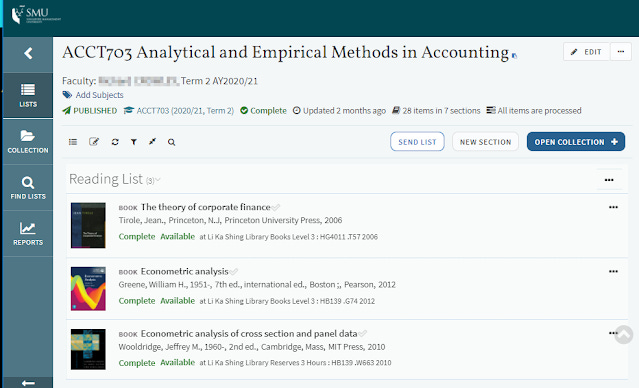
Task: Click the Open Collection button
Action: pos(576,141)
